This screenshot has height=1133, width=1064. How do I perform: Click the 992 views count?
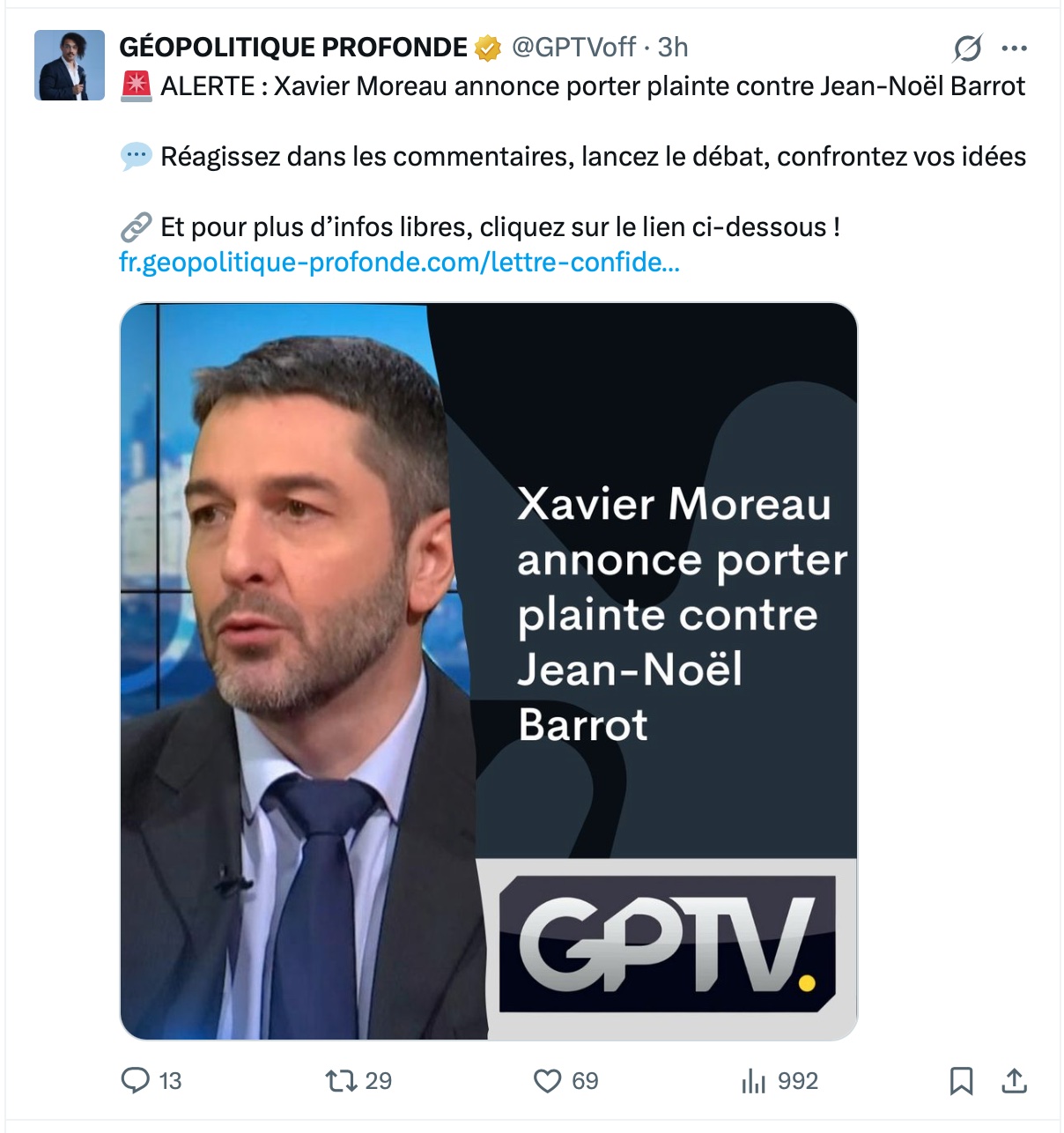798,1081
